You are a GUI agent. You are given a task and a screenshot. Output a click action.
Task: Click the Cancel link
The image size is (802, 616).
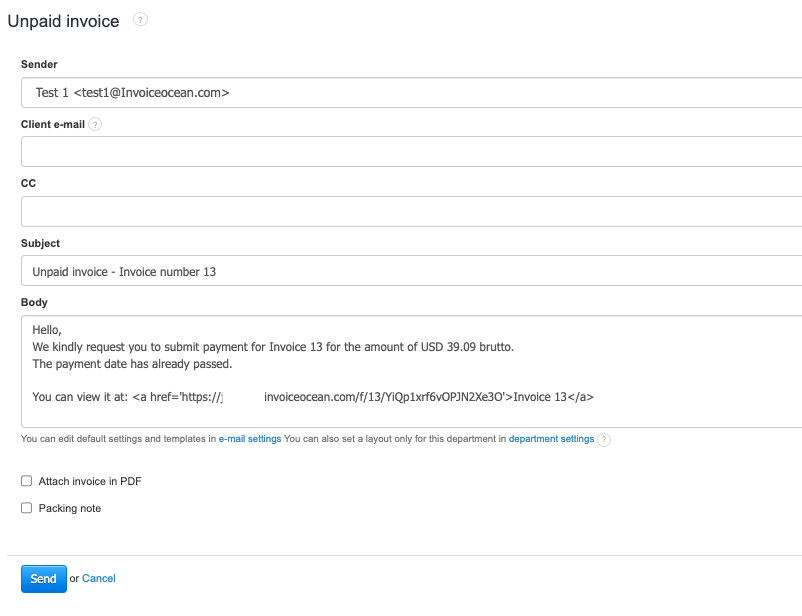click(x=99, y=578)
